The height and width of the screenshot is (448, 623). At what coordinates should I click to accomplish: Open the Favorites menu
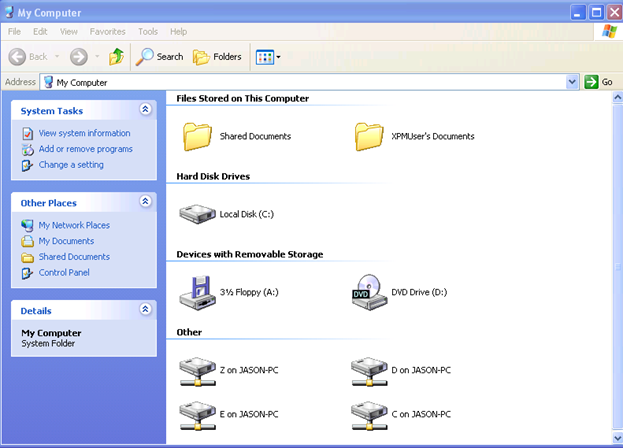click(108, 31)
